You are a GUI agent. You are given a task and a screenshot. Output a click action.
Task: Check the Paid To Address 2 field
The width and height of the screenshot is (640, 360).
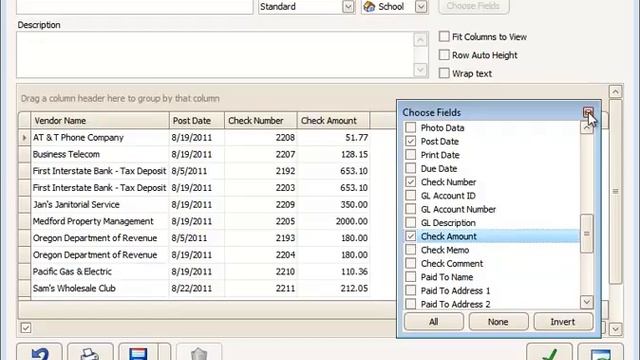click(411, 304)
